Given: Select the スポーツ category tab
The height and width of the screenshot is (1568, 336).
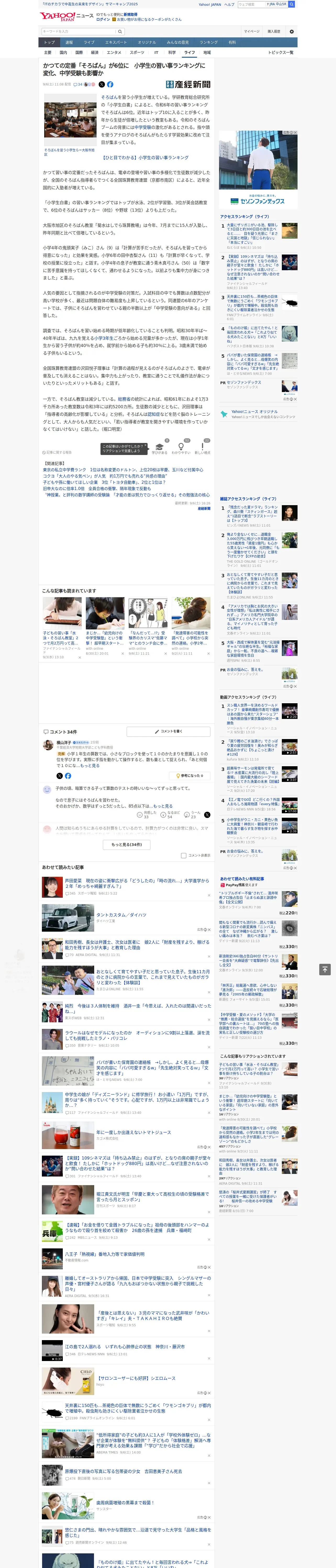Looking at the screenshot, I should [137, 52].
